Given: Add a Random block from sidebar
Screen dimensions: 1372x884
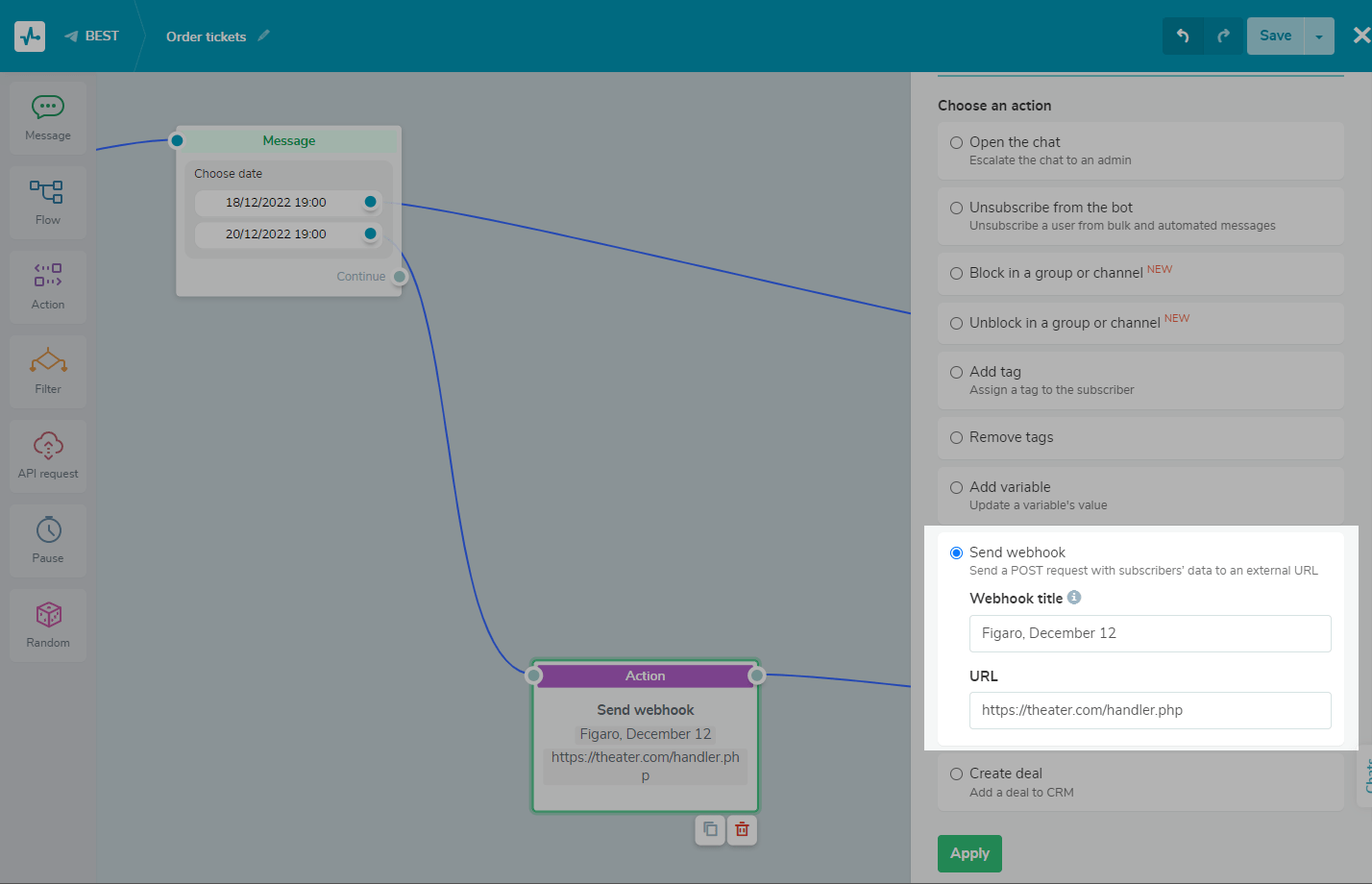Looking at the screenshot, I should [x=48, y=625].
